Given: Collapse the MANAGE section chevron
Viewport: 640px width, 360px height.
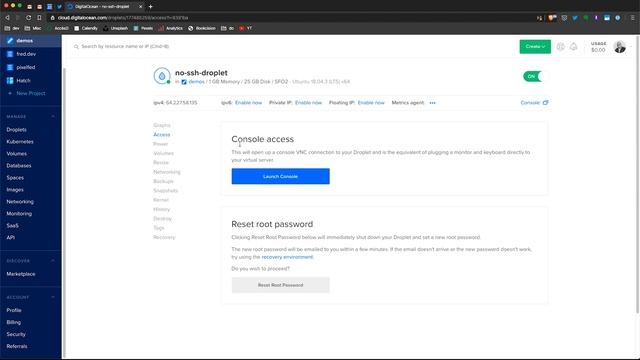Looking at the screenshot, I should pyautogui.click(x=53, y=116).
